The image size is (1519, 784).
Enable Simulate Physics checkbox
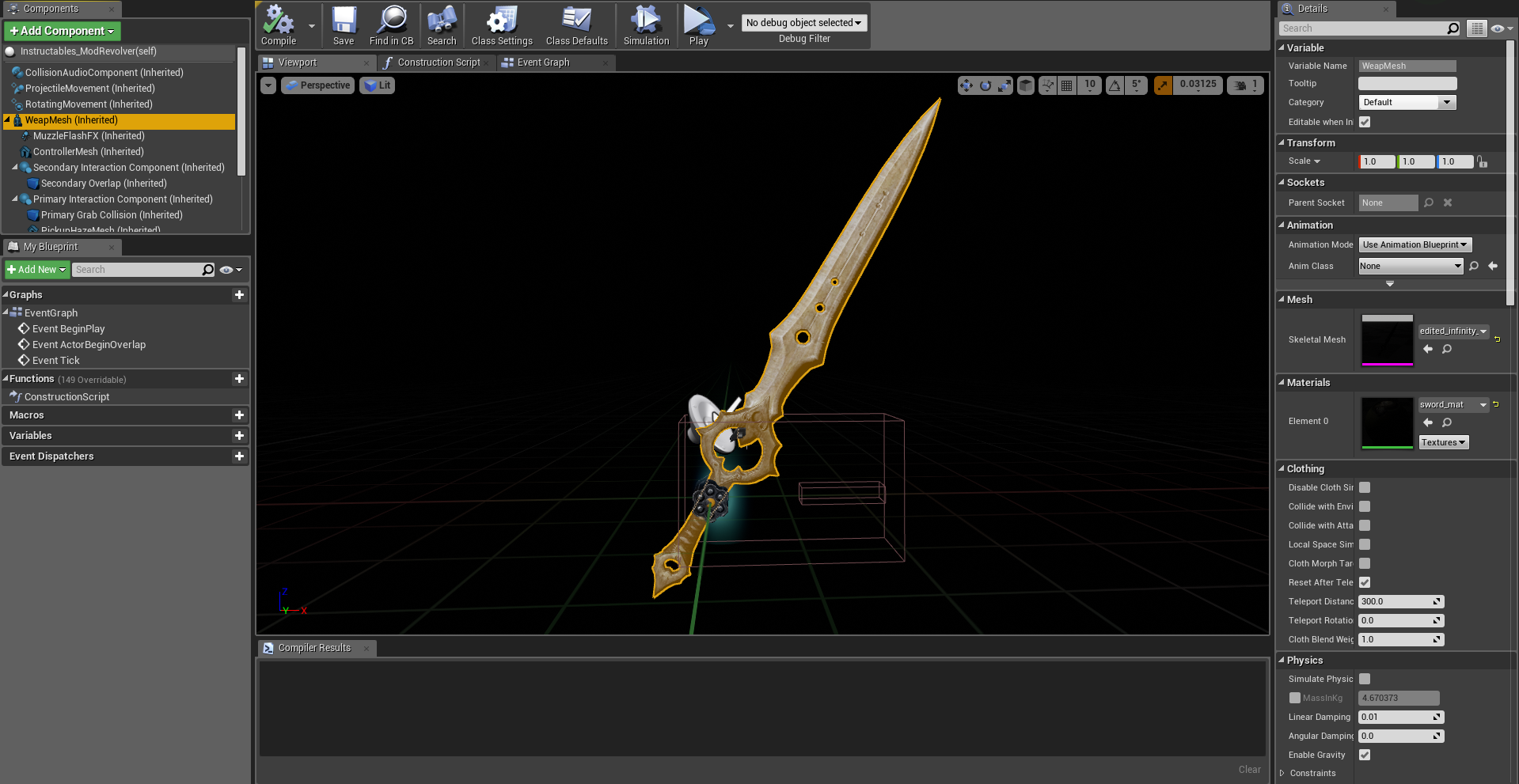pyautogui.click(x=1365, y=679)
